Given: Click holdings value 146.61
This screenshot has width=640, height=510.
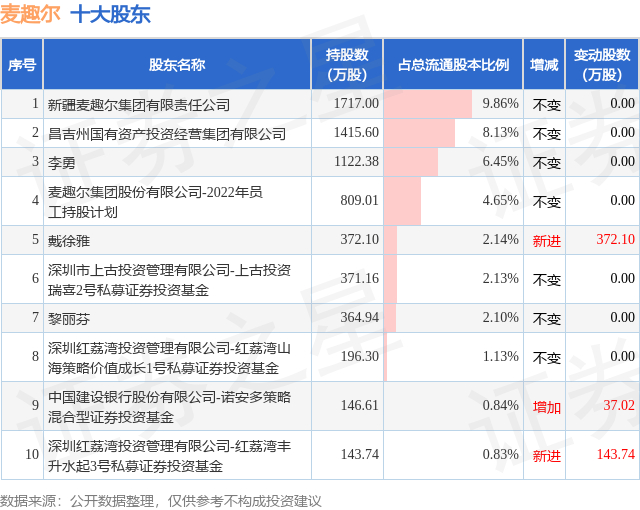Looking at the screenshot, I should click(360, 406).
